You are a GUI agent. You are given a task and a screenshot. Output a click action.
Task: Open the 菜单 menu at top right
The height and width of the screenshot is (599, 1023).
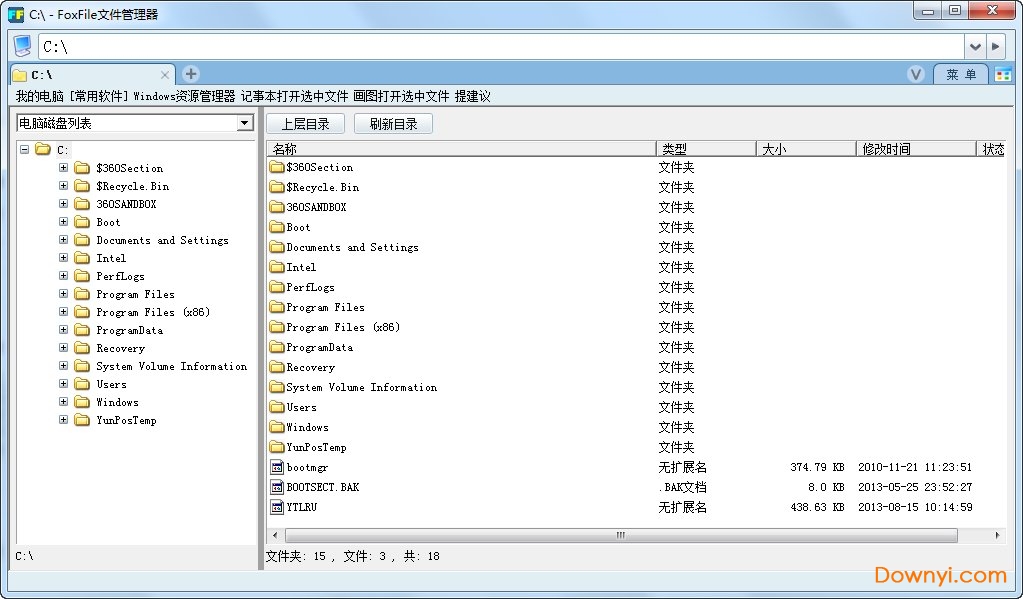click(x=960, y=73)
